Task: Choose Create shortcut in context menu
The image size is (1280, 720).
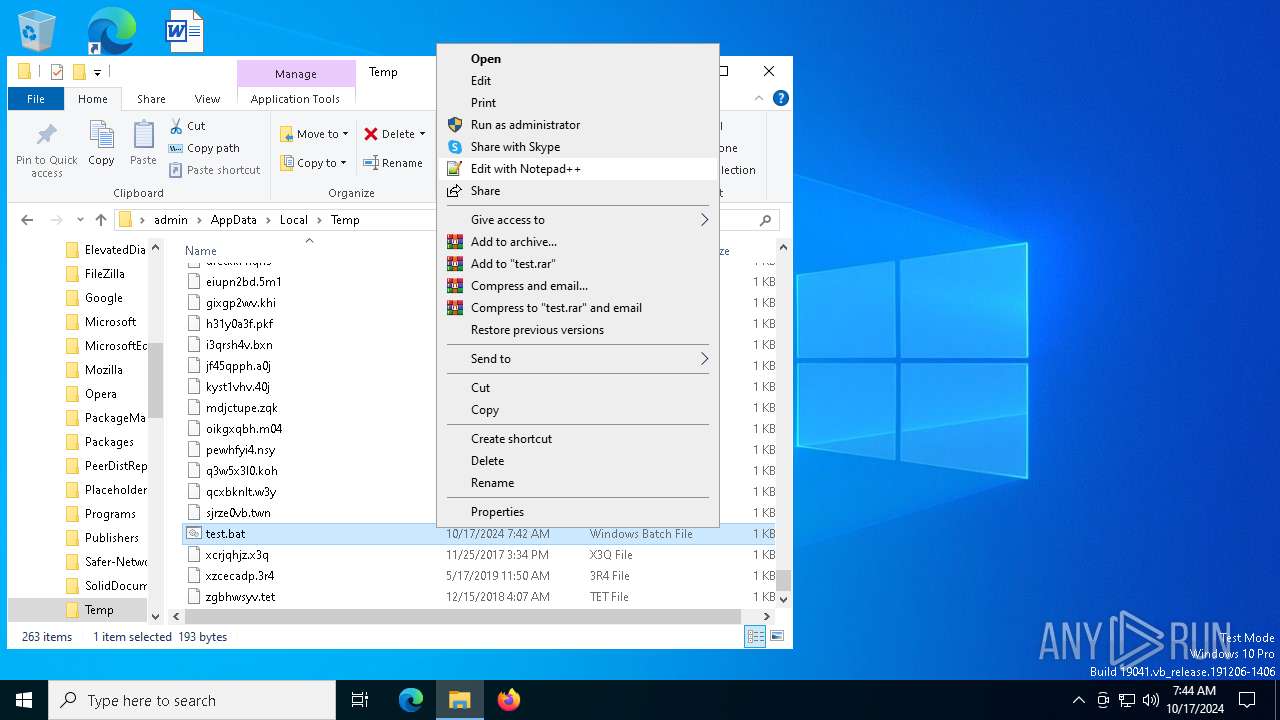Action: [578, 439]
